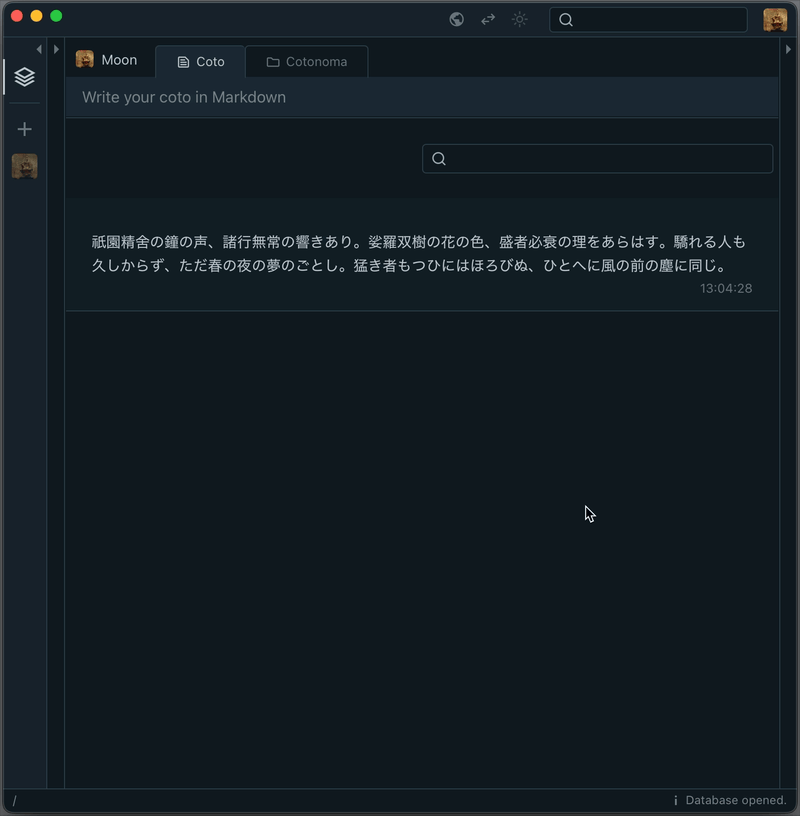
Task: Expand the right pane with the right-edge arrow
Action: coord(788,49)
